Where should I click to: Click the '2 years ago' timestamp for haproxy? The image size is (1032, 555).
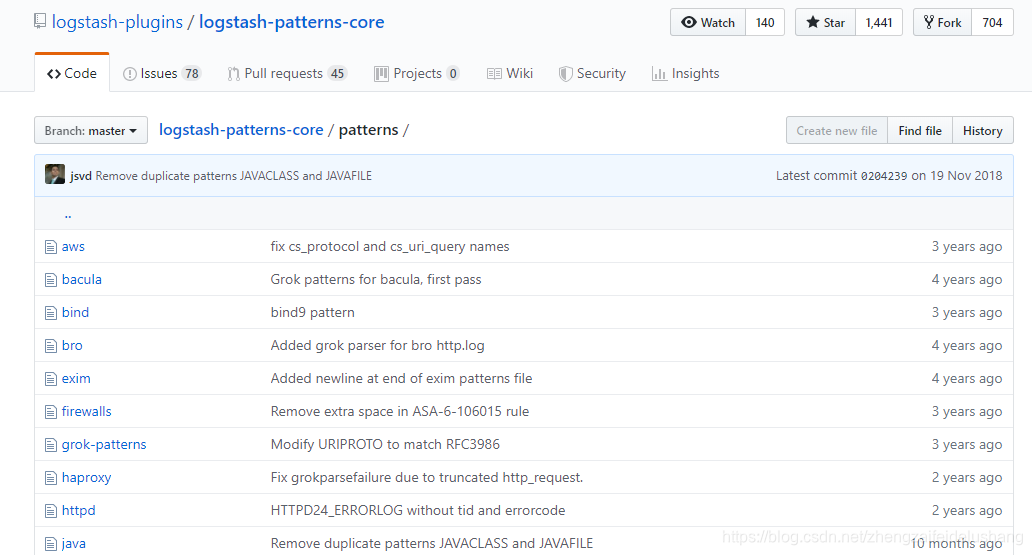pyautogui.click(x=967, y=477)
